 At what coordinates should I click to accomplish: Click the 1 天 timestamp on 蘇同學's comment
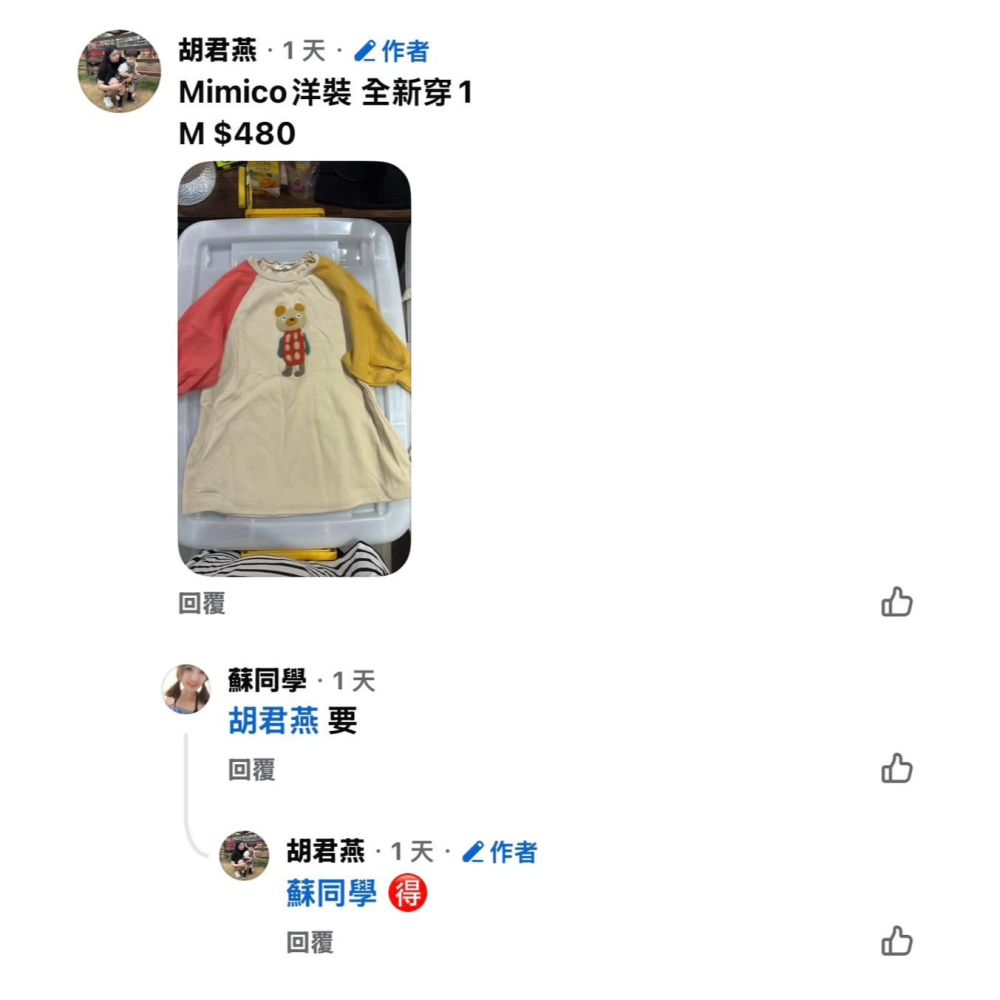coord(354,681)
